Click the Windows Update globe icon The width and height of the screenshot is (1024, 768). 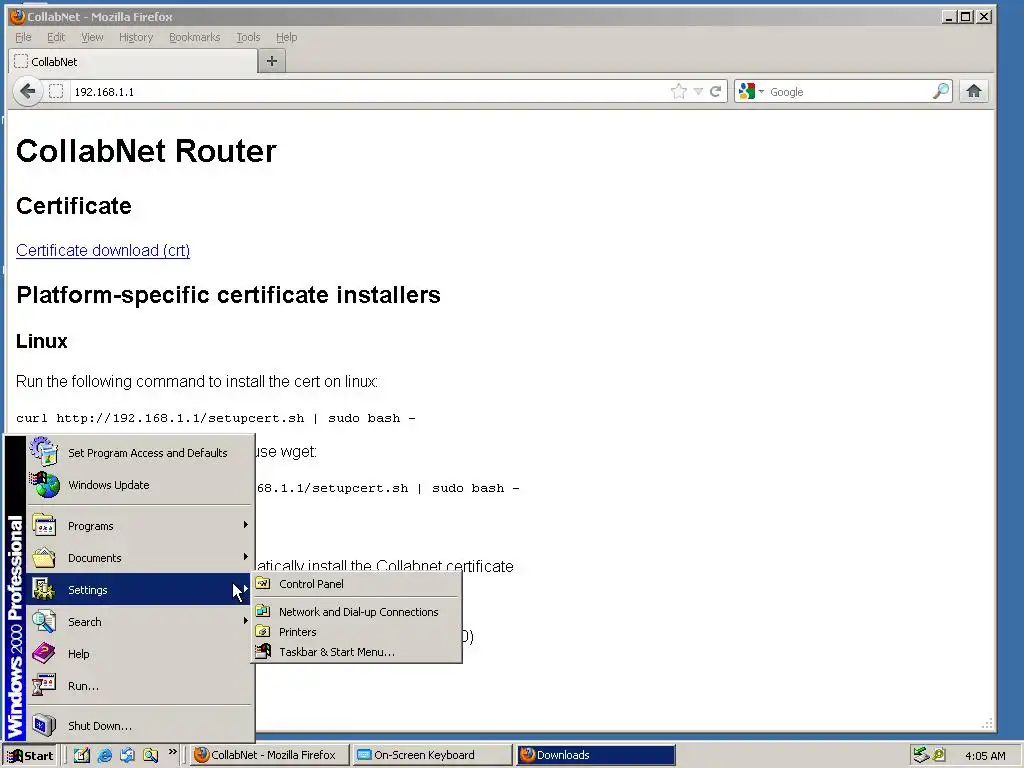(x=44, y=485)
